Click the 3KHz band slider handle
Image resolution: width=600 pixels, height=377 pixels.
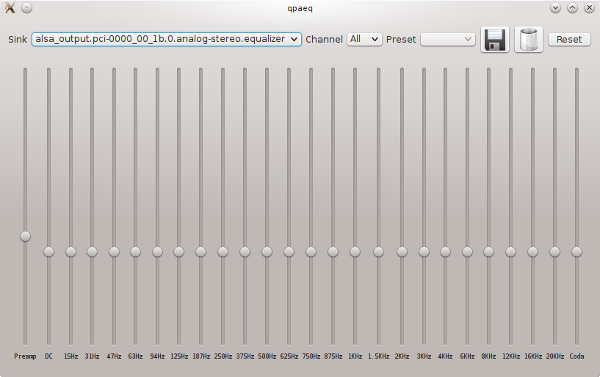click(424, 252)
